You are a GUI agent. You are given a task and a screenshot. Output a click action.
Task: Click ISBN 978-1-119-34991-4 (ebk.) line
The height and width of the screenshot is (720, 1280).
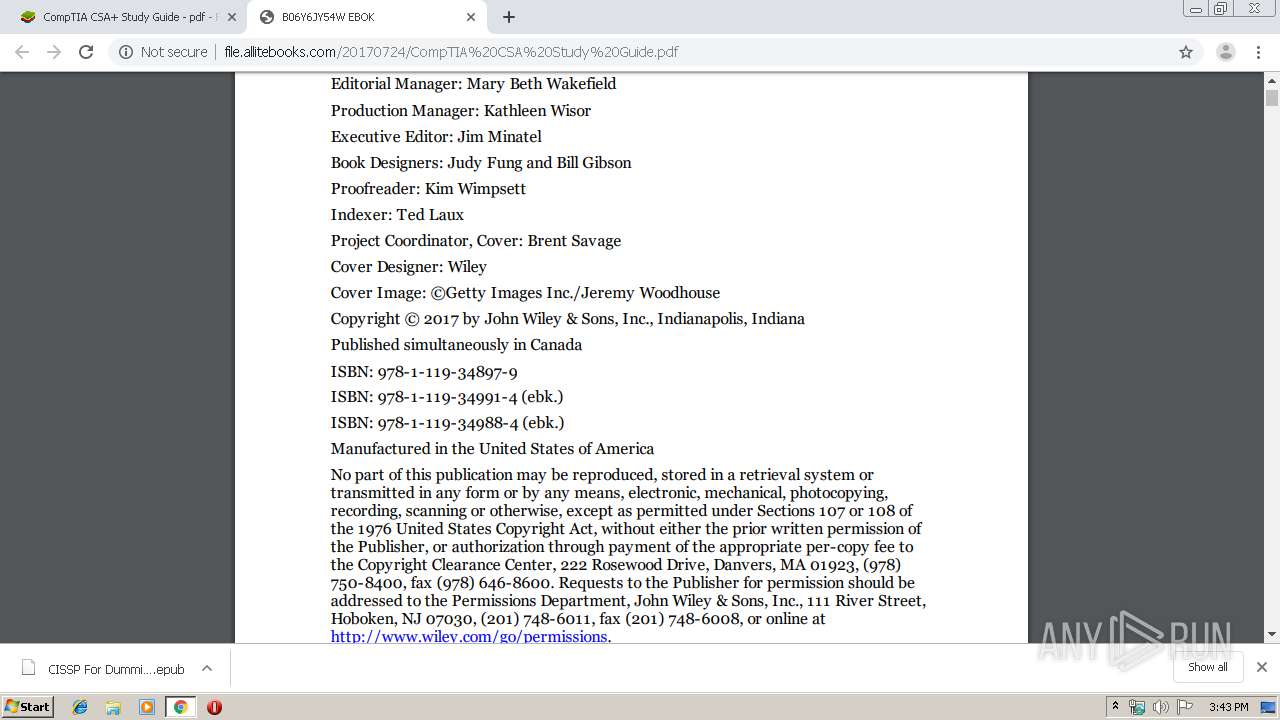pyautogui.click(x=447, y=397)
